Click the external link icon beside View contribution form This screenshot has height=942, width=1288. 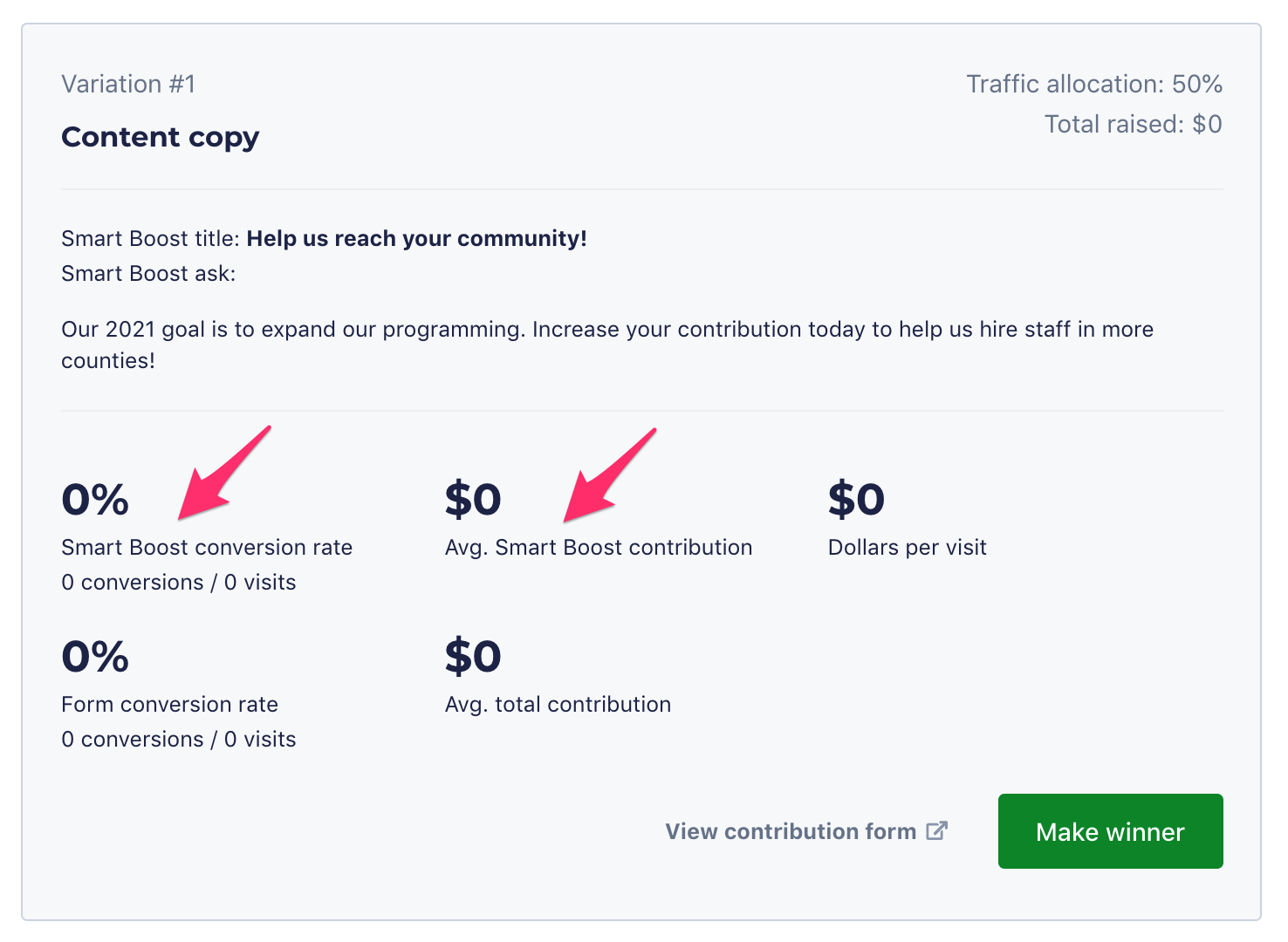tap(936, 831)
